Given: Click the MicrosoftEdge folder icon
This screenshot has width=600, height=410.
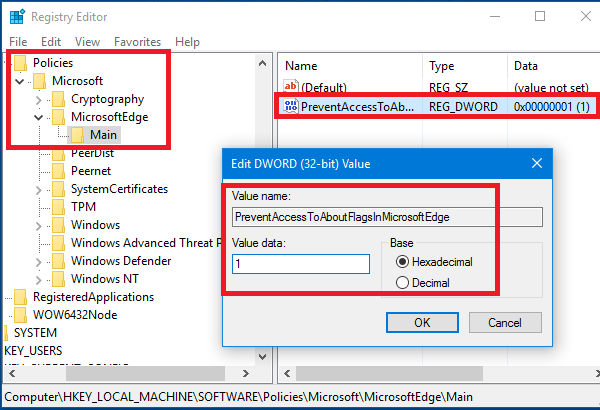Looking at the screenshot, I should tap(59, 117).
